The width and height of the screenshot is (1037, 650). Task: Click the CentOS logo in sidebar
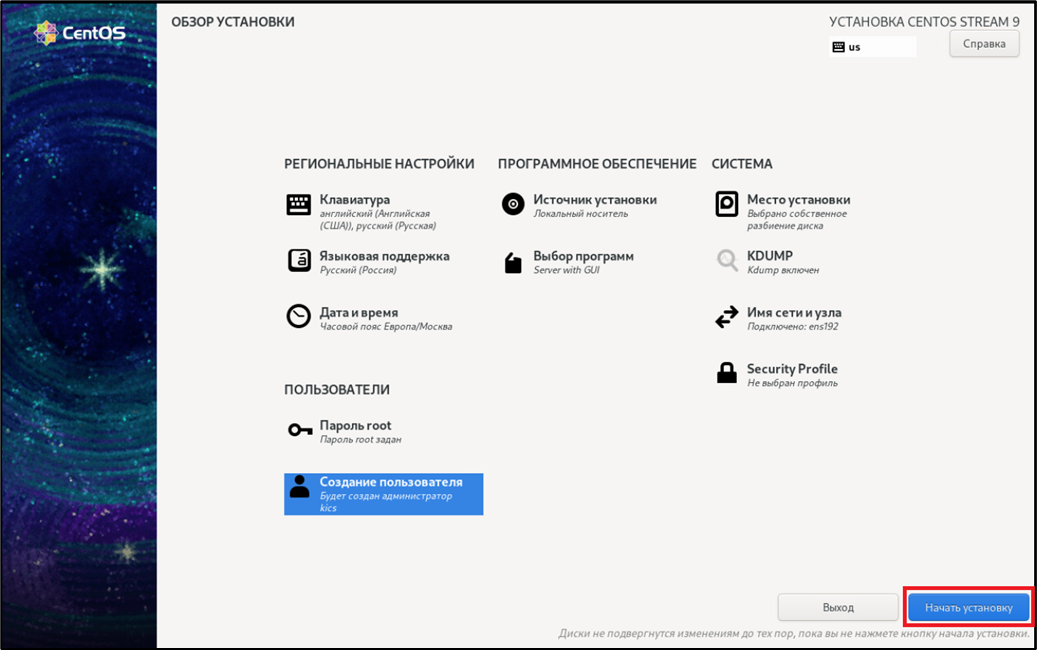79,32
